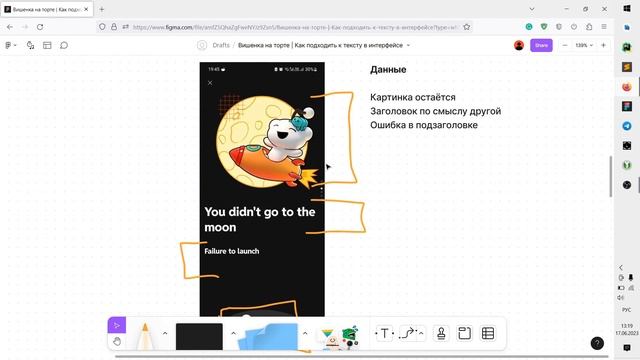Select the black shape tool thumbnail
Image resolution: width=640 pixels, height=360 pixels.
tap(199, 336)
